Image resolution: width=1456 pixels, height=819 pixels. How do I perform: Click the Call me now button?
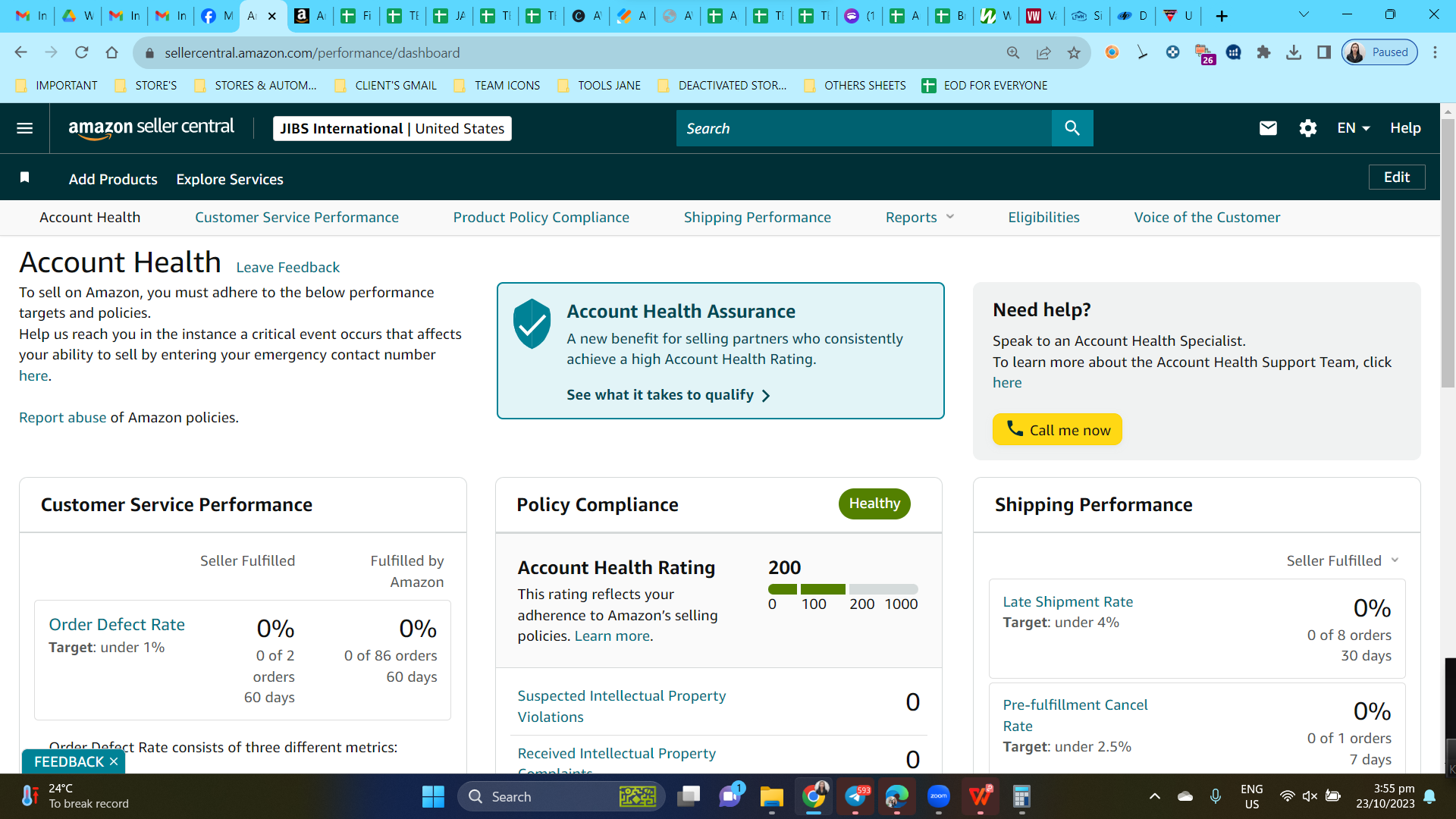point(1057,429)
